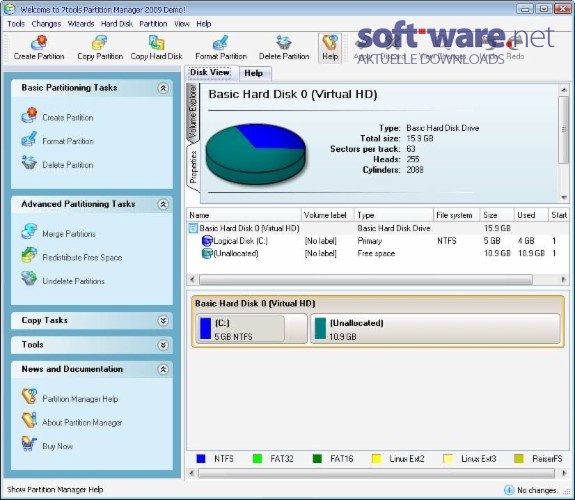The image size is (575, 500).
Task: Sort by the Name column header
Action: (x=244, y=215)
